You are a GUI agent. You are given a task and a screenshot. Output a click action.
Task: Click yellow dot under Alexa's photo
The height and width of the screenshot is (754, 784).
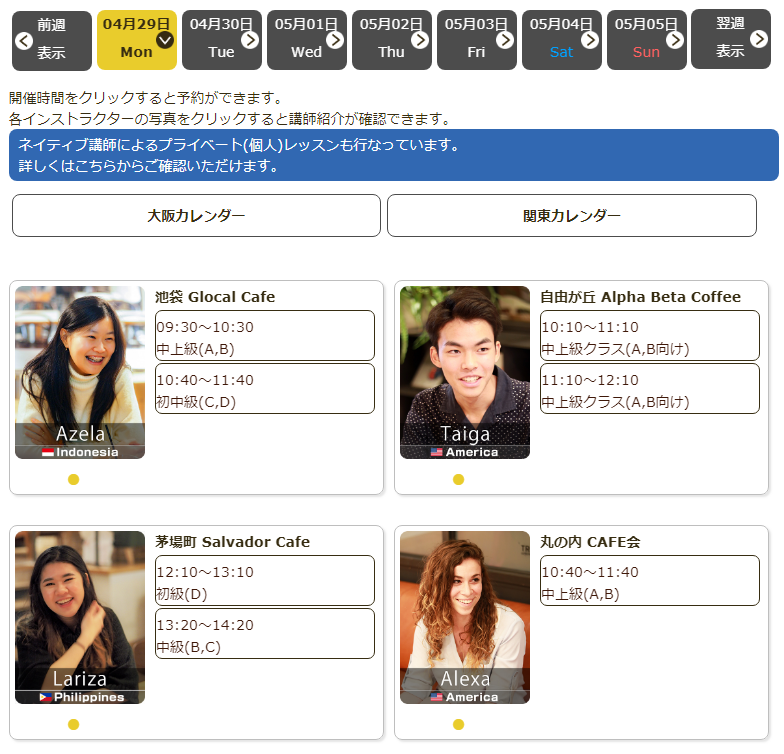458,724
